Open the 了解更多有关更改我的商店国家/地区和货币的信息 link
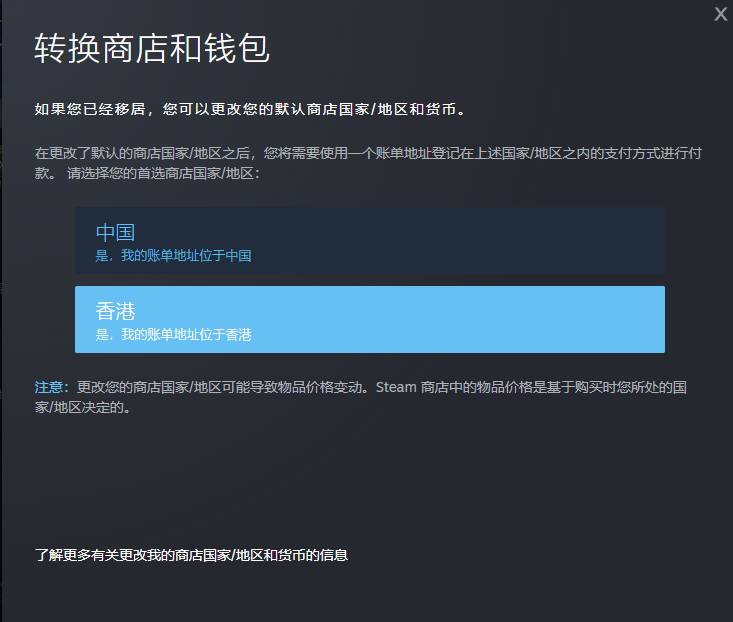 [x=191, y=554]
